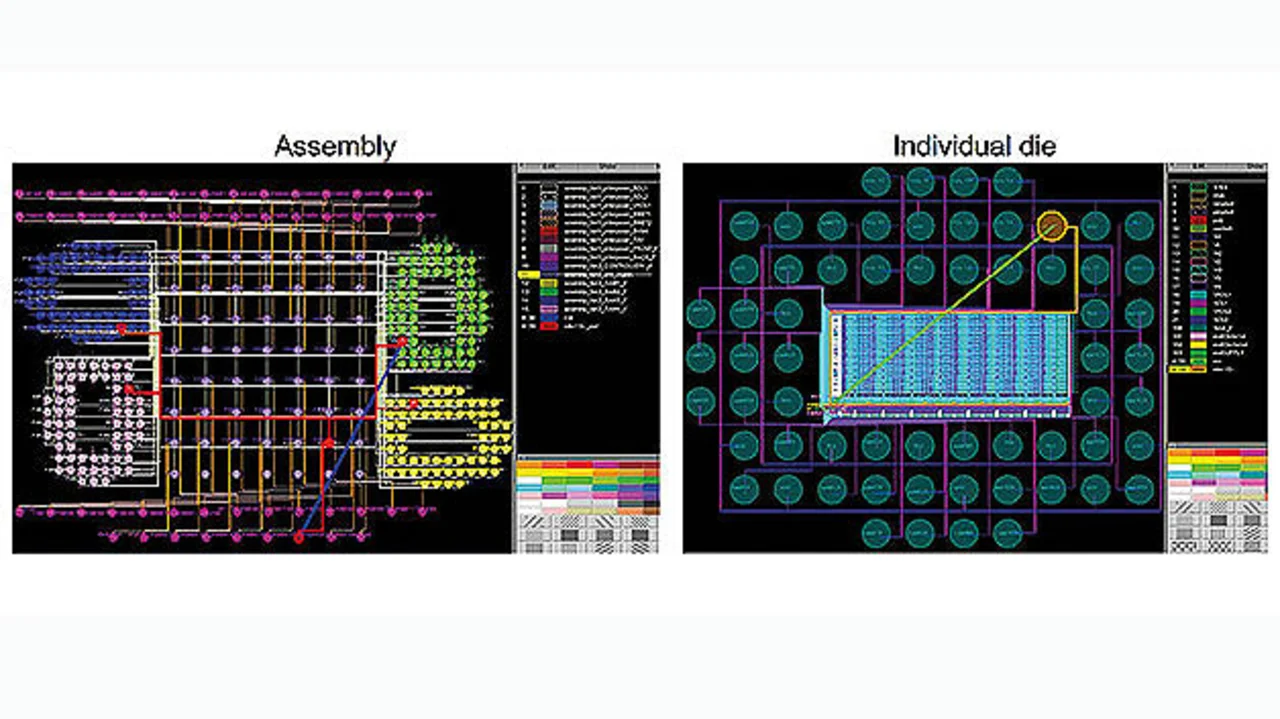
Task: Click the top-left teal bump in Individual die view
Action: (x=874, y=181)
